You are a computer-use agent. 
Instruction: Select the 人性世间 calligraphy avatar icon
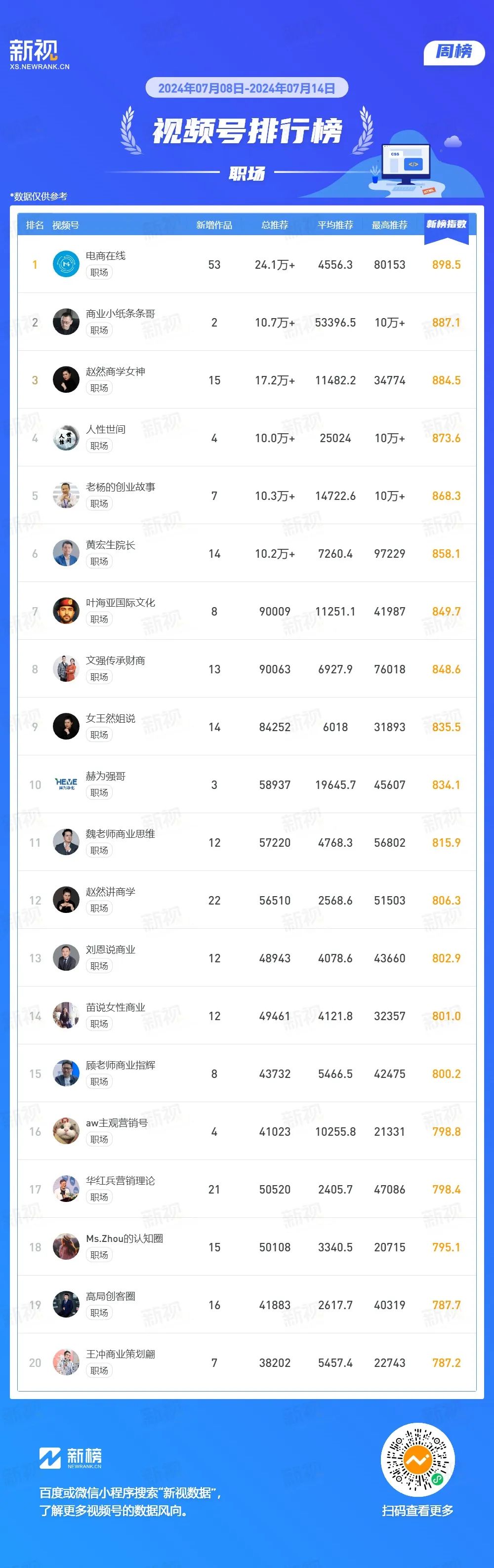pos(66,438)
